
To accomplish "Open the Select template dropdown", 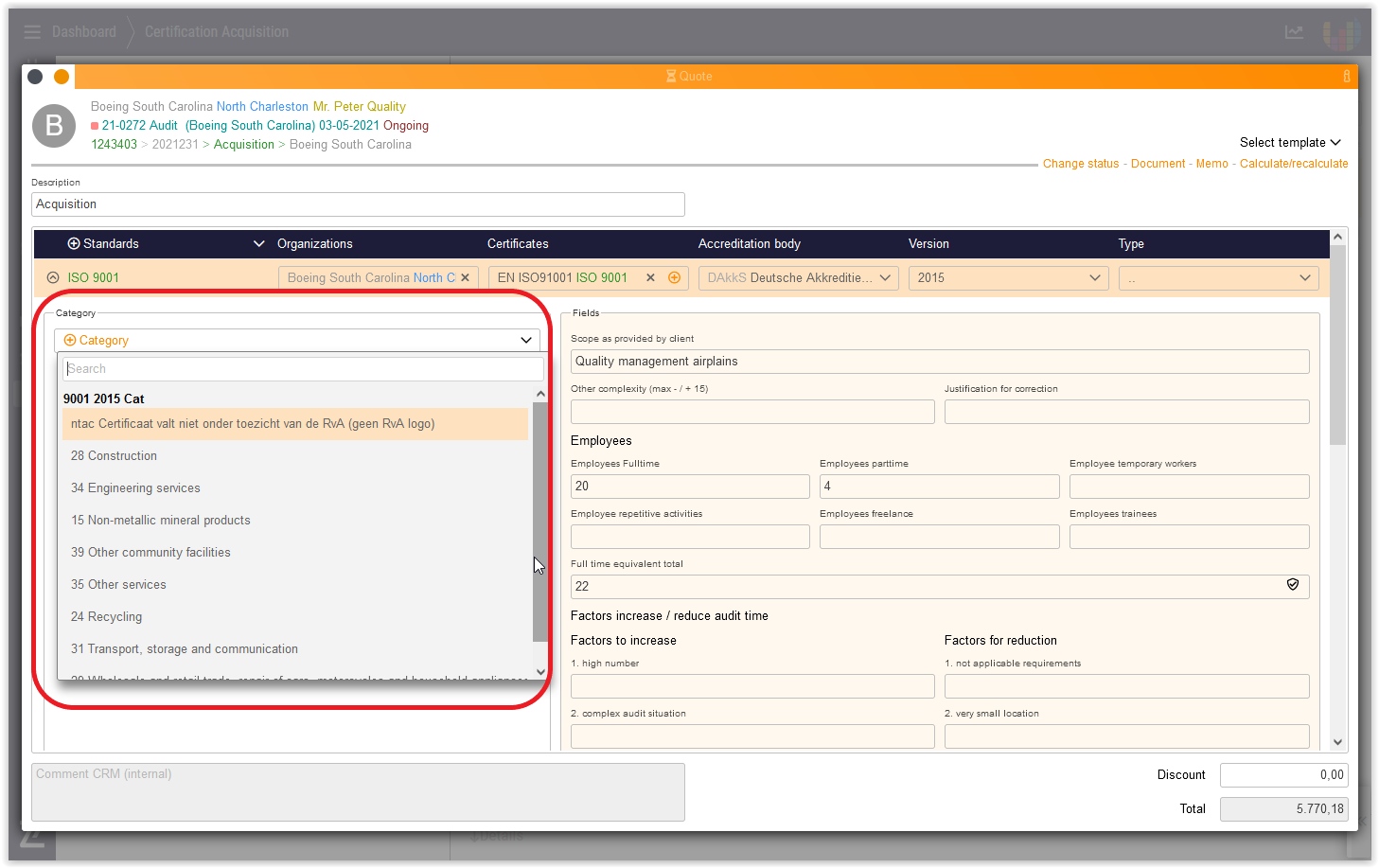I will click(1289, 143).
